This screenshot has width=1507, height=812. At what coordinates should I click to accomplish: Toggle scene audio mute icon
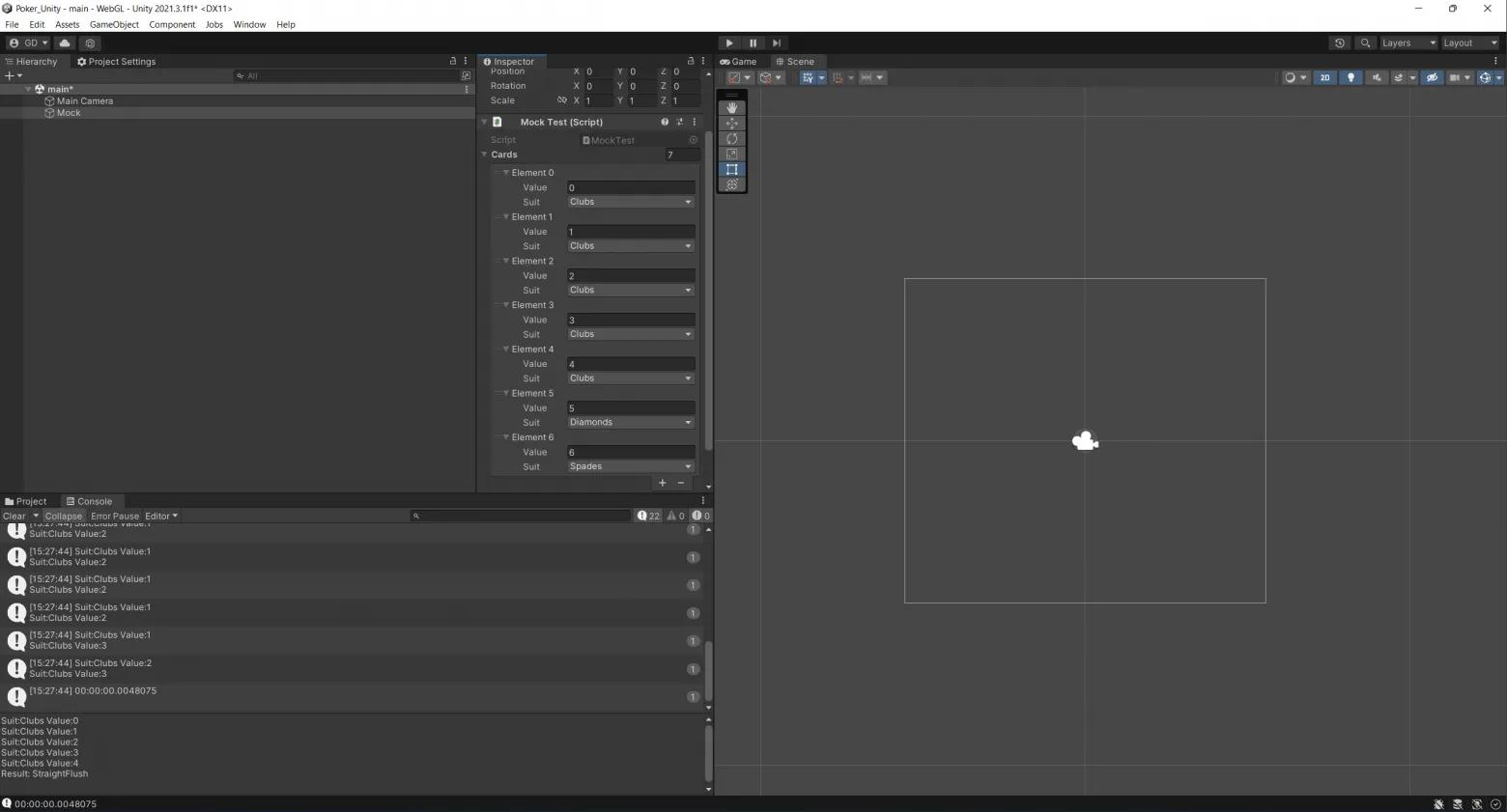[x=1377, y=77]
